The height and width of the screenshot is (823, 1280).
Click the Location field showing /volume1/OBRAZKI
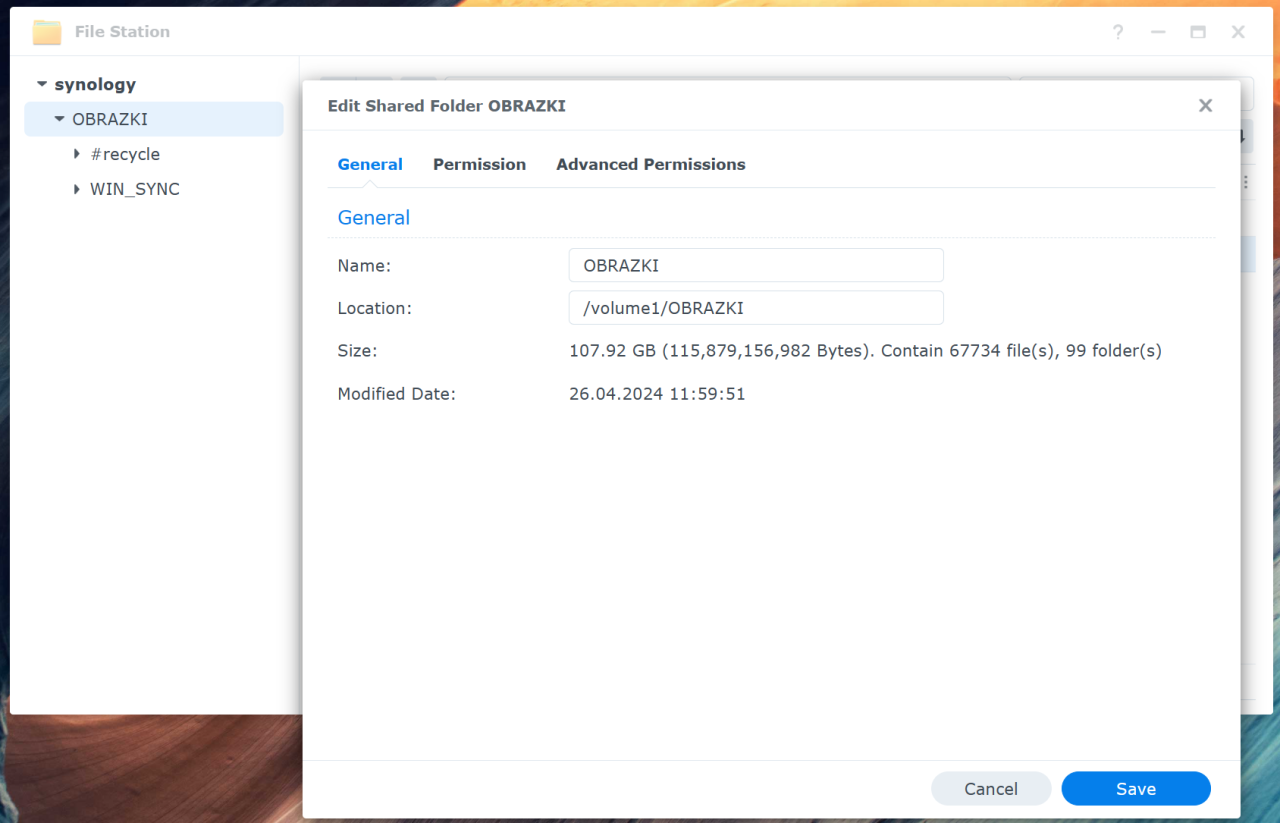[x=755, y=307]
